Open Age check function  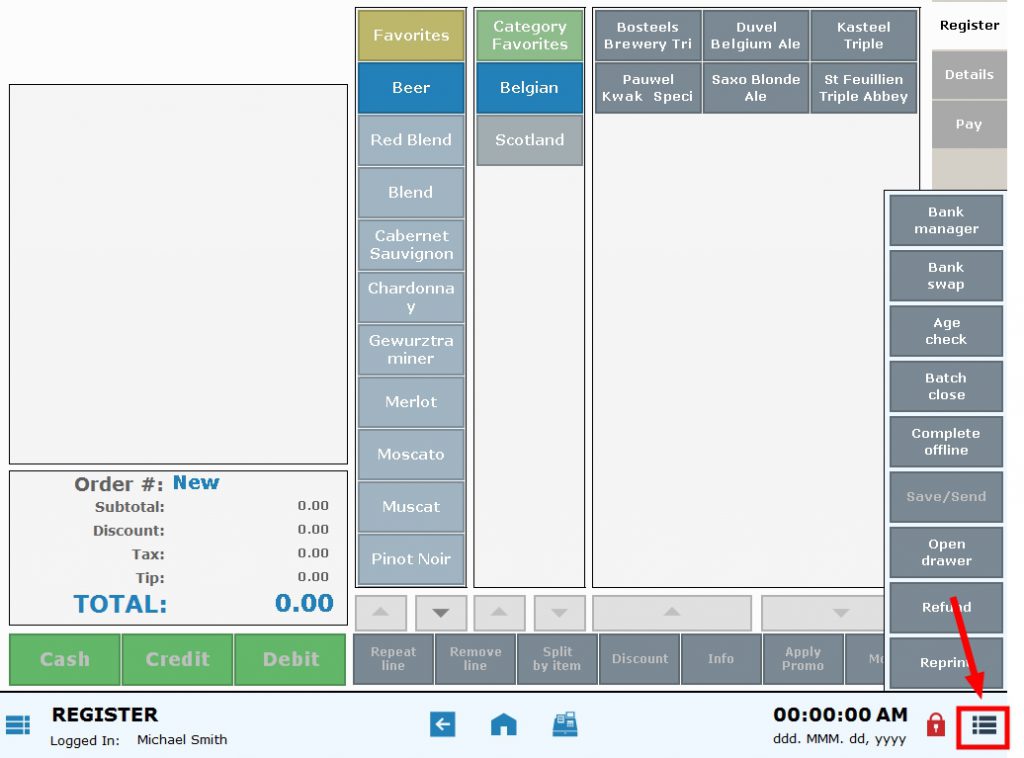tap(946, 331)
